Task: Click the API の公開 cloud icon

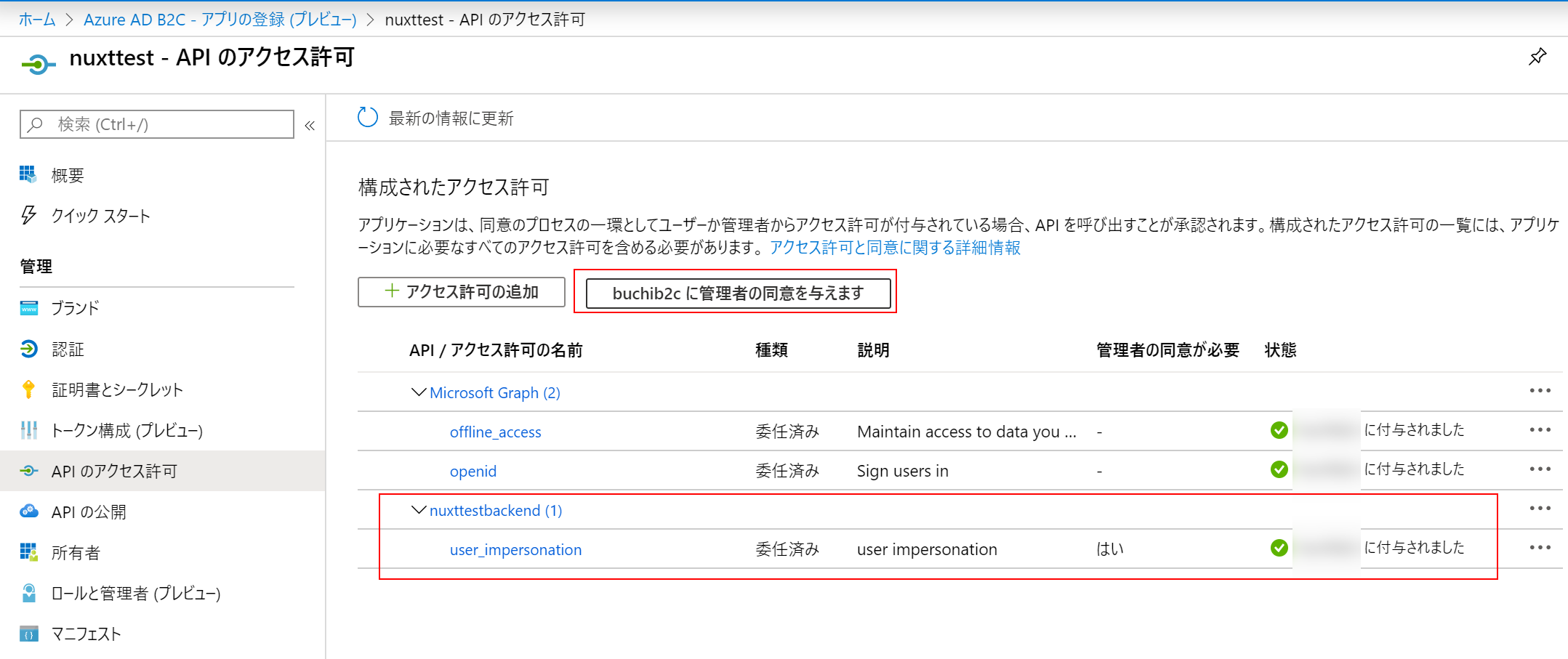Action: tap(28, 512)
